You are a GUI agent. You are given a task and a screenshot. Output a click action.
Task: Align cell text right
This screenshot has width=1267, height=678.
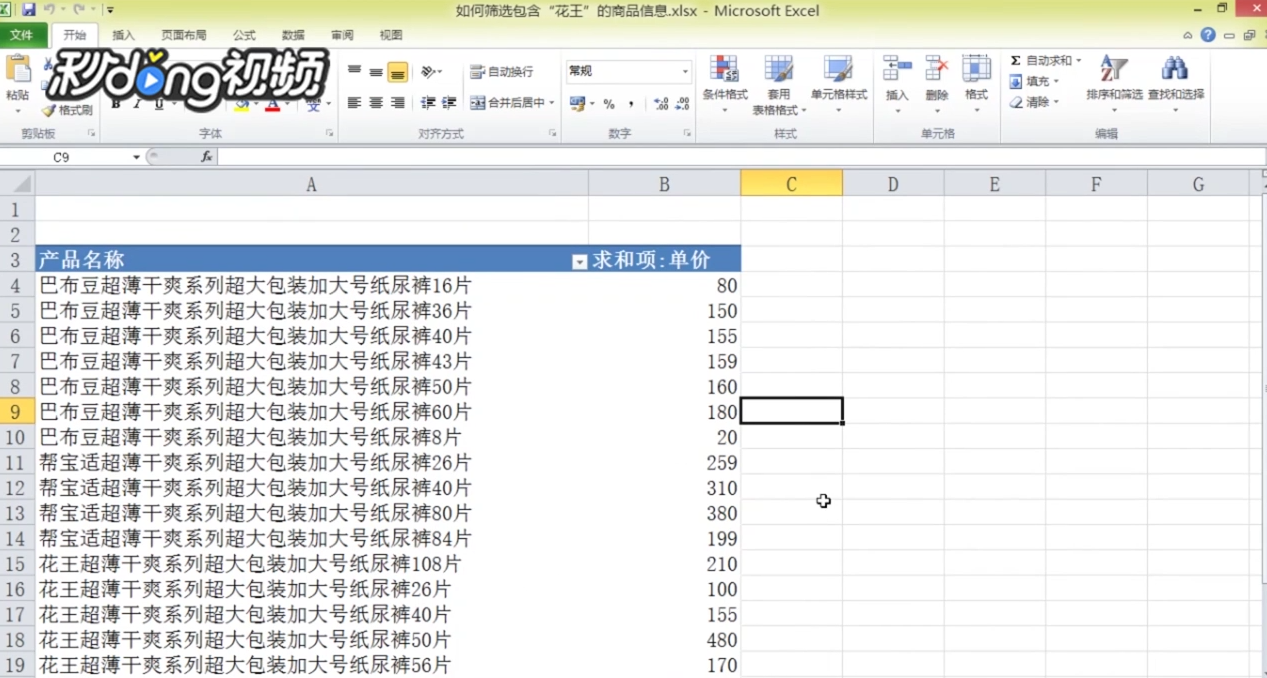coord(398,103)
